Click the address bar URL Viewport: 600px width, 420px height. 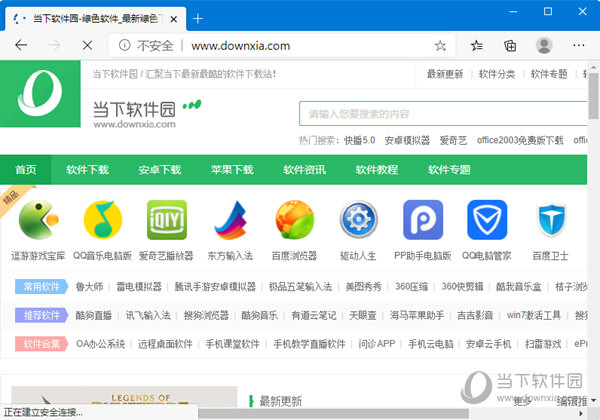(241, 46)
